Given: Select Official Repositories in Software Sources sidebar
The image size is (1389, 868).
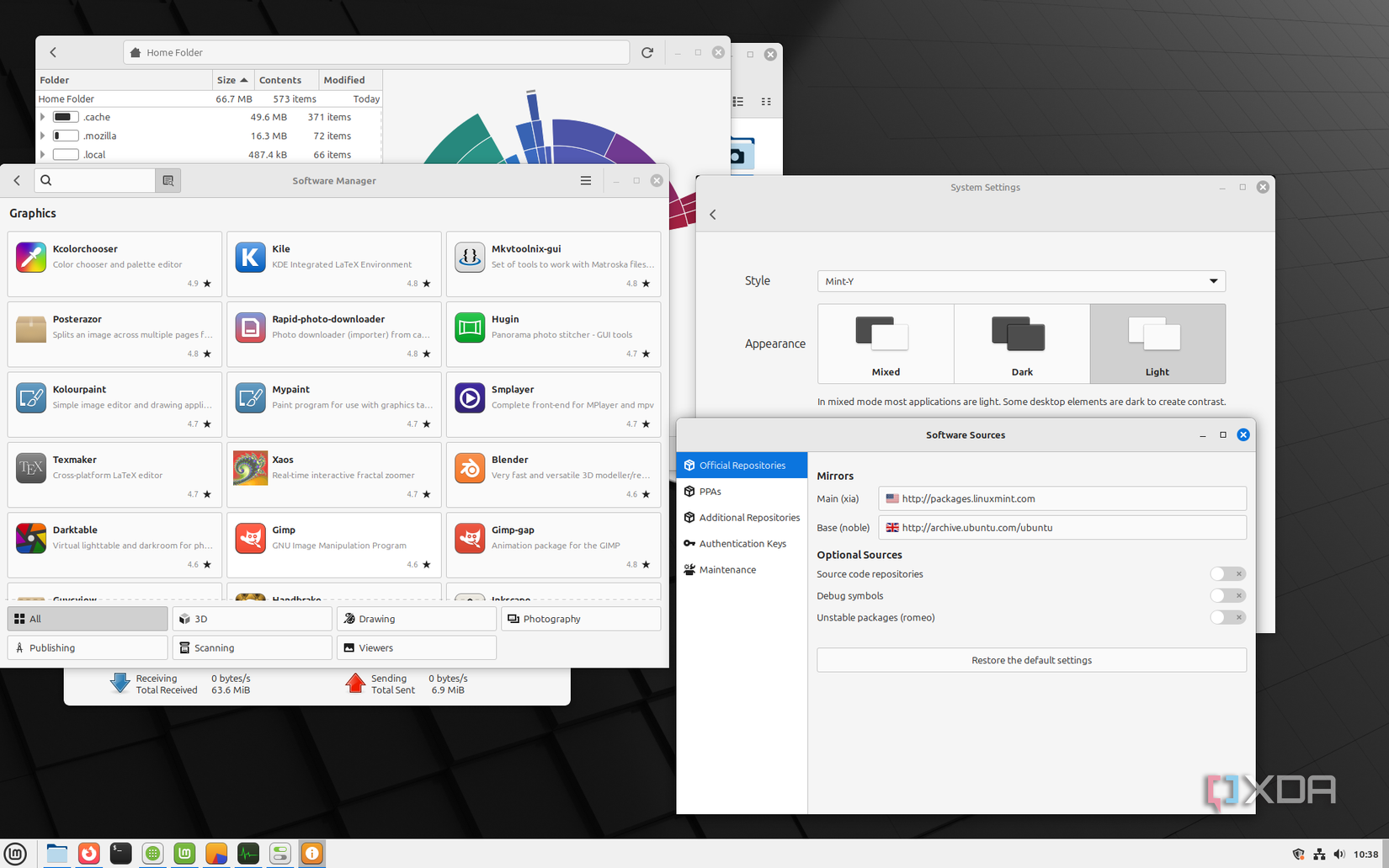Looking at the screenshot, I should pos(744,465).
